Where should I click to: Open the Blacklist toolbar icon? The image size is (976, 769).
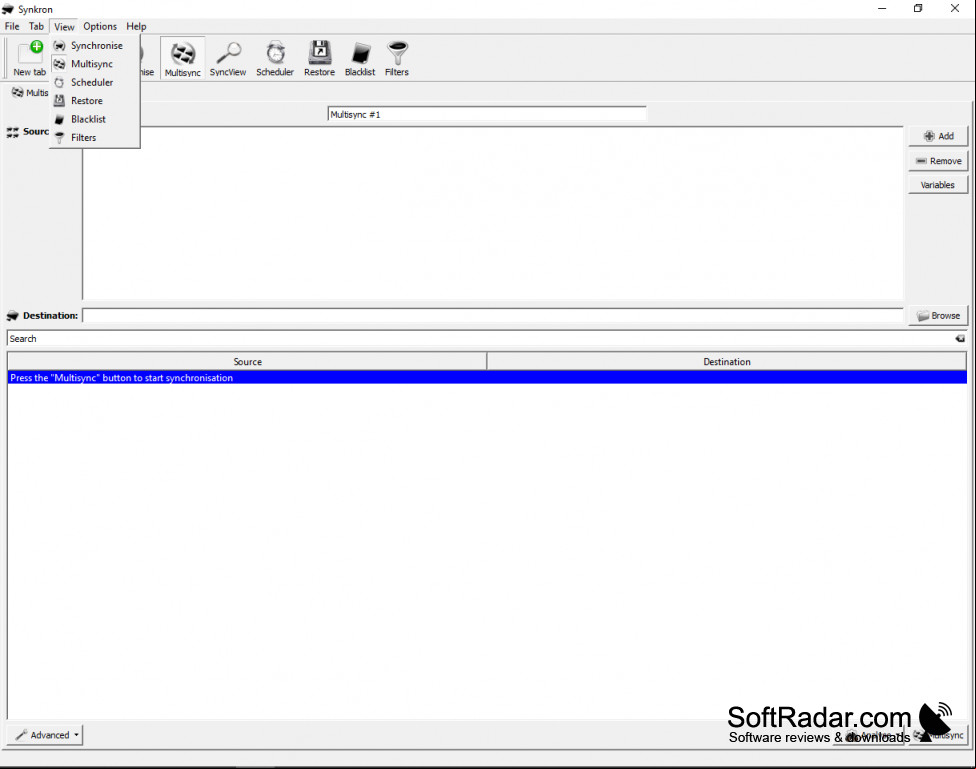[x=360, y=58]
